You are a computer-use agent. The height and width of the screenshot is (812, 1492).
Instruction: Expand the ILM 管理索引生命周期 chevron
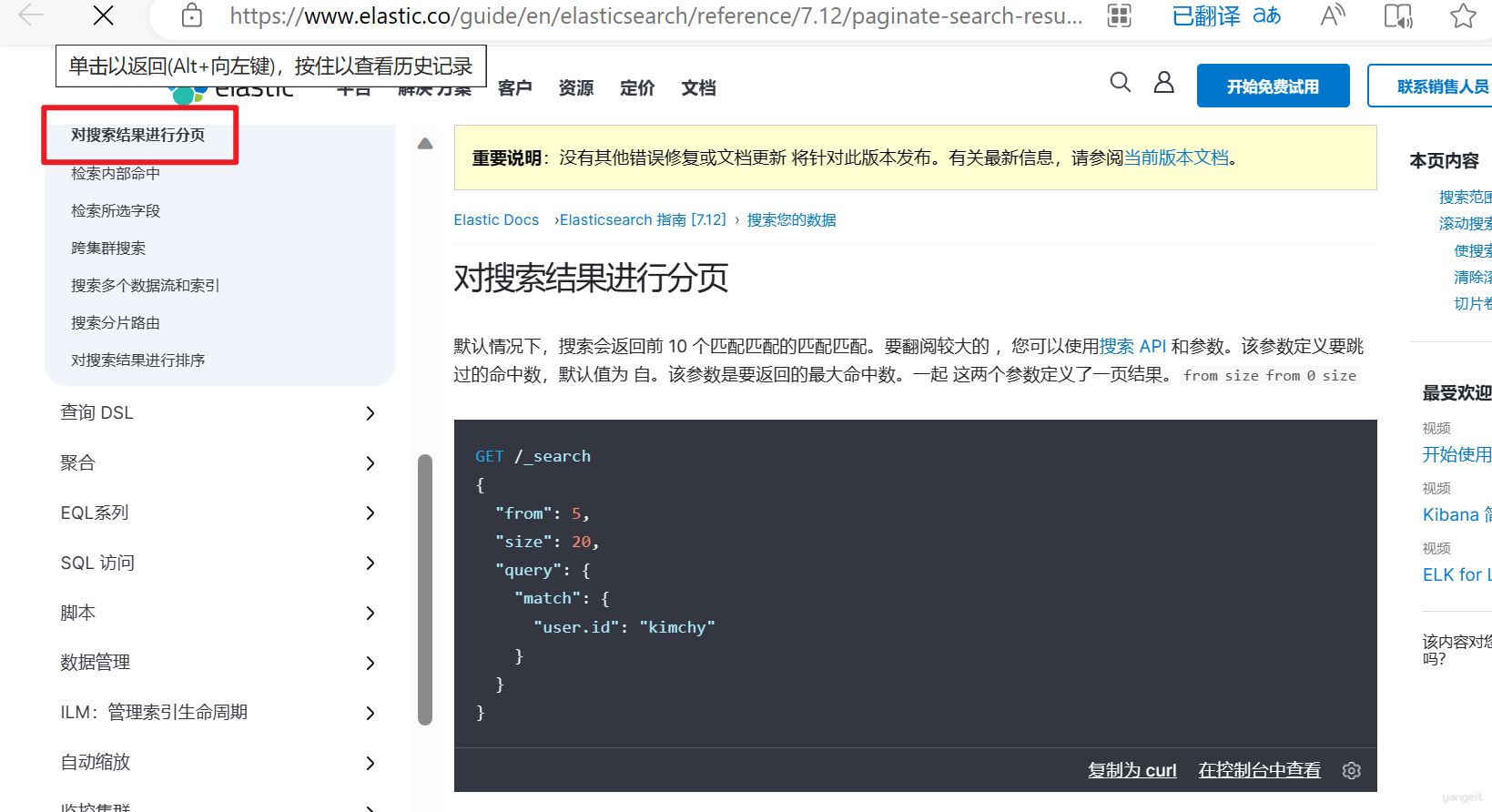click(370, 713)
